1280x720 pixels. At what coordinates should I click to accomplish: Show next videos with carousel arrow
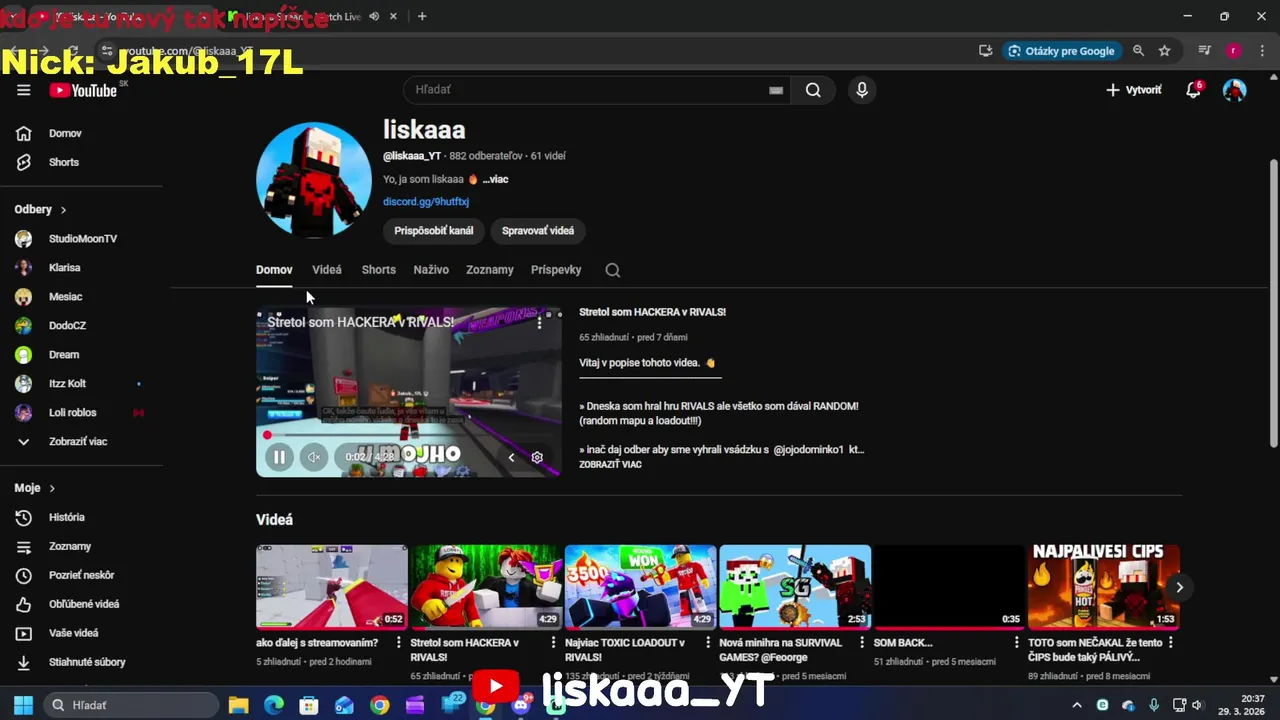[x=1179, y=587]
